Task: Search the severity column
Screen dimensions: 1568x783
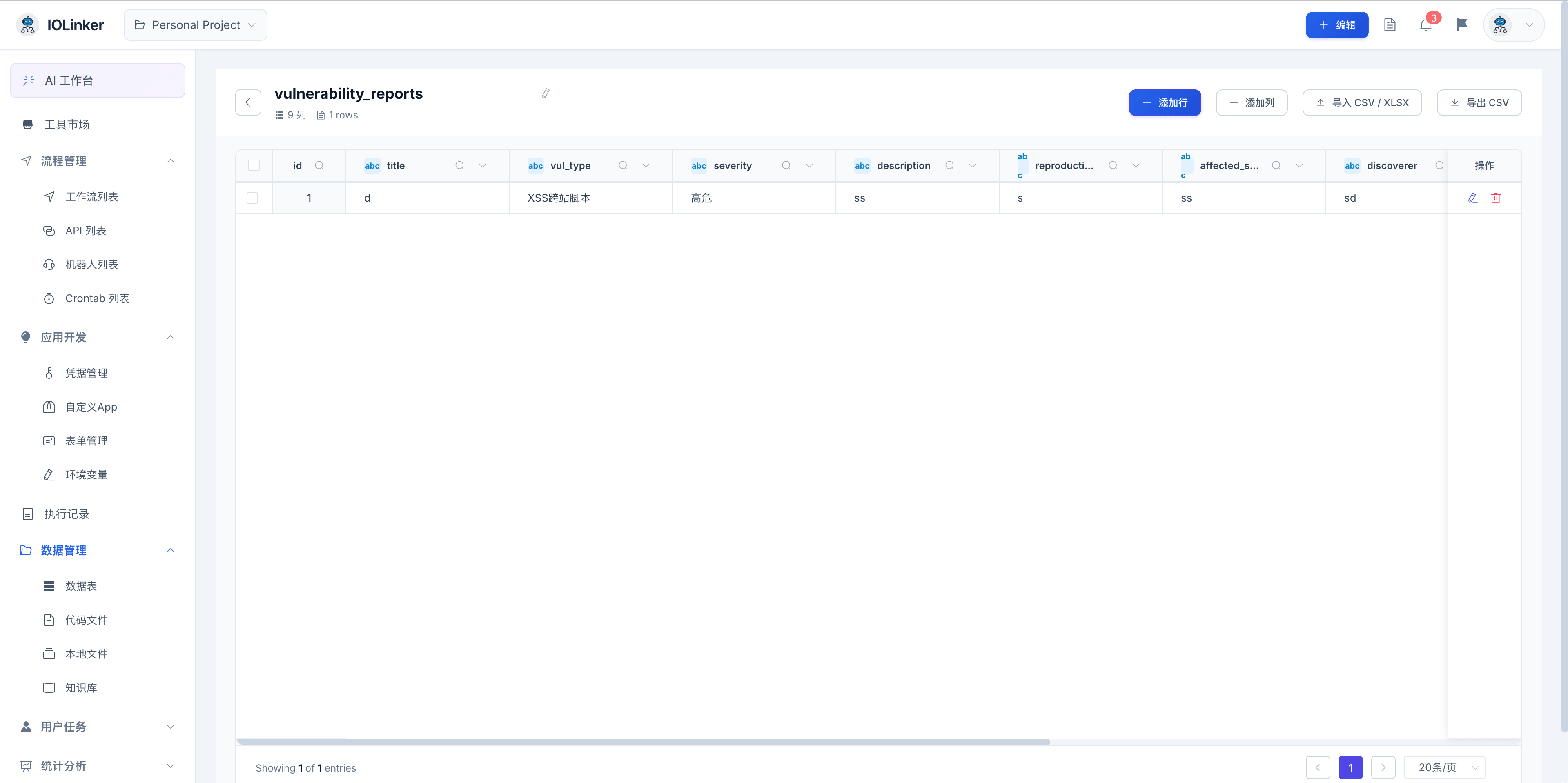Action: 786,165
